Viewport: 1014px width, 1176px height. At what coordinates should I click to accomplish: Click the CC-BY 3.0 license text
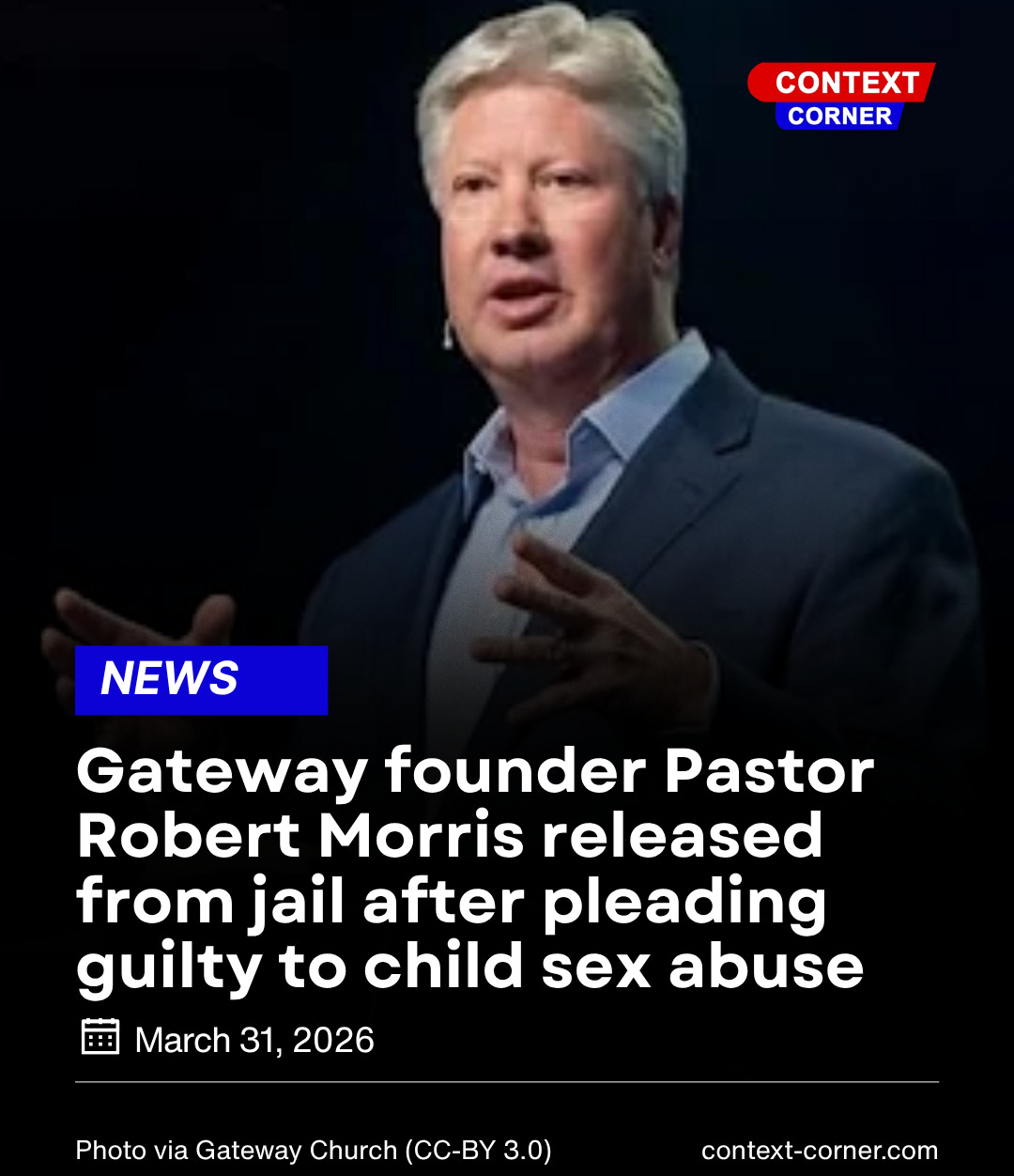[x=479, y=1151]
